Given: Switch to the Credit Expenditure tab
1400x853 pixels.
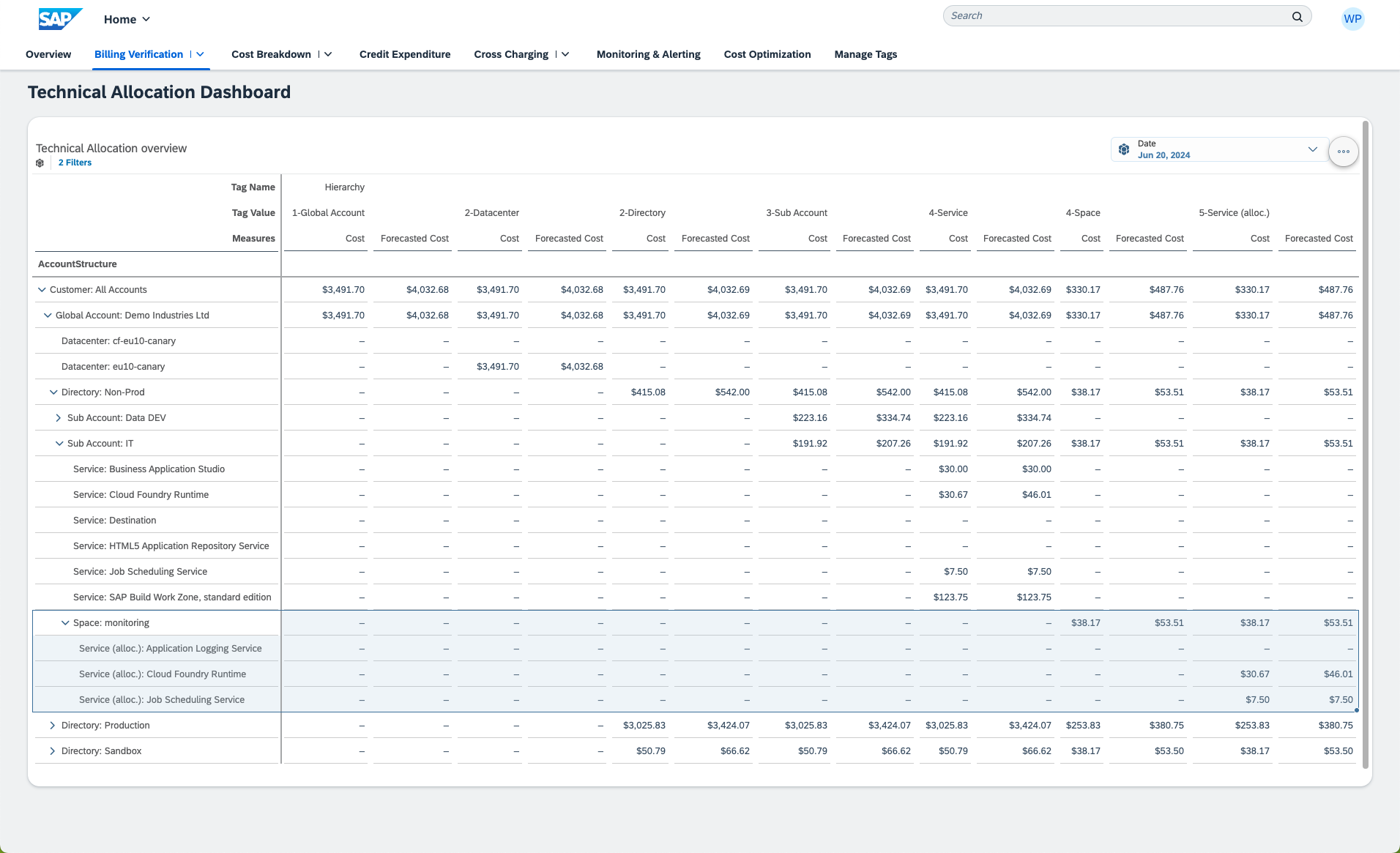Looking at the screenshot, I should [404, 54].
